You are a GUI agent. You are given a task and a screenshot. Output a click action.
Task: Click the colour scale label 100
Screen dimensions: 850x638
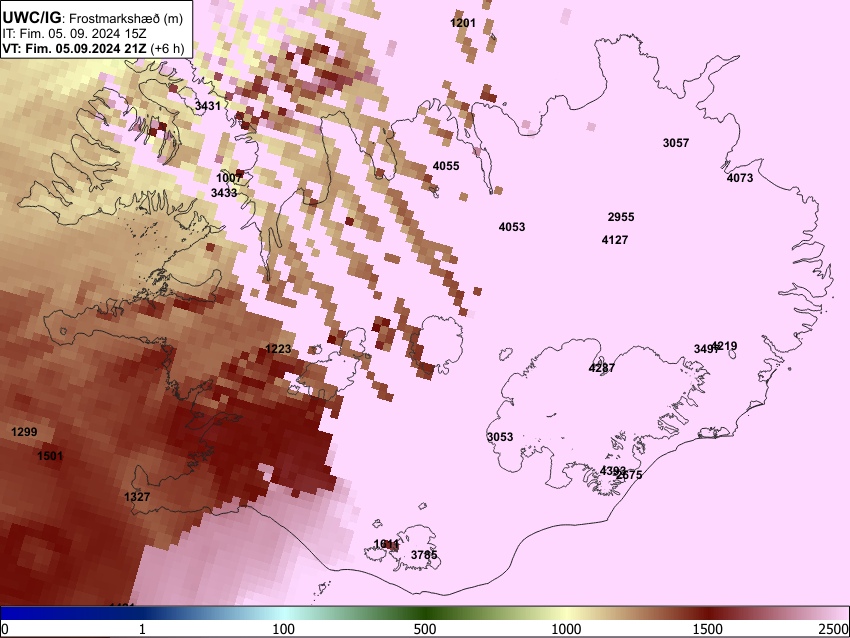click(x=284, y=629)
